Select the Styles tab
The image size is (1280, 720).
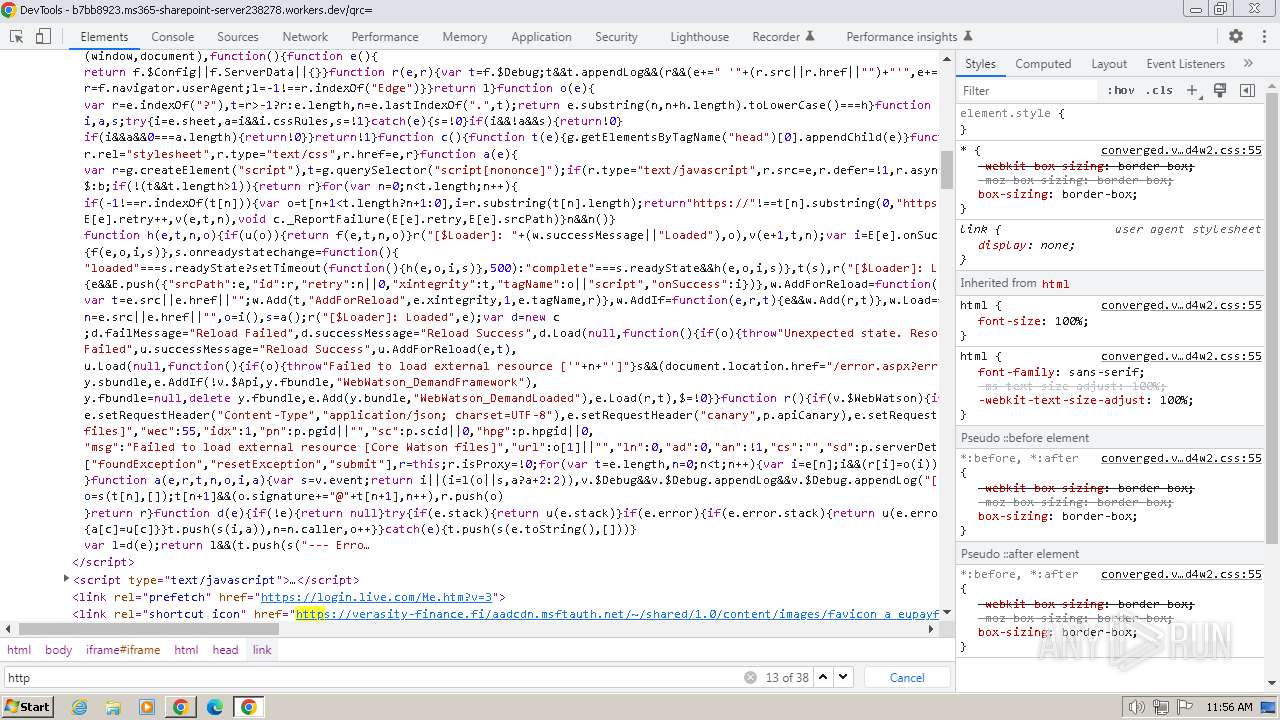(980, 63)
